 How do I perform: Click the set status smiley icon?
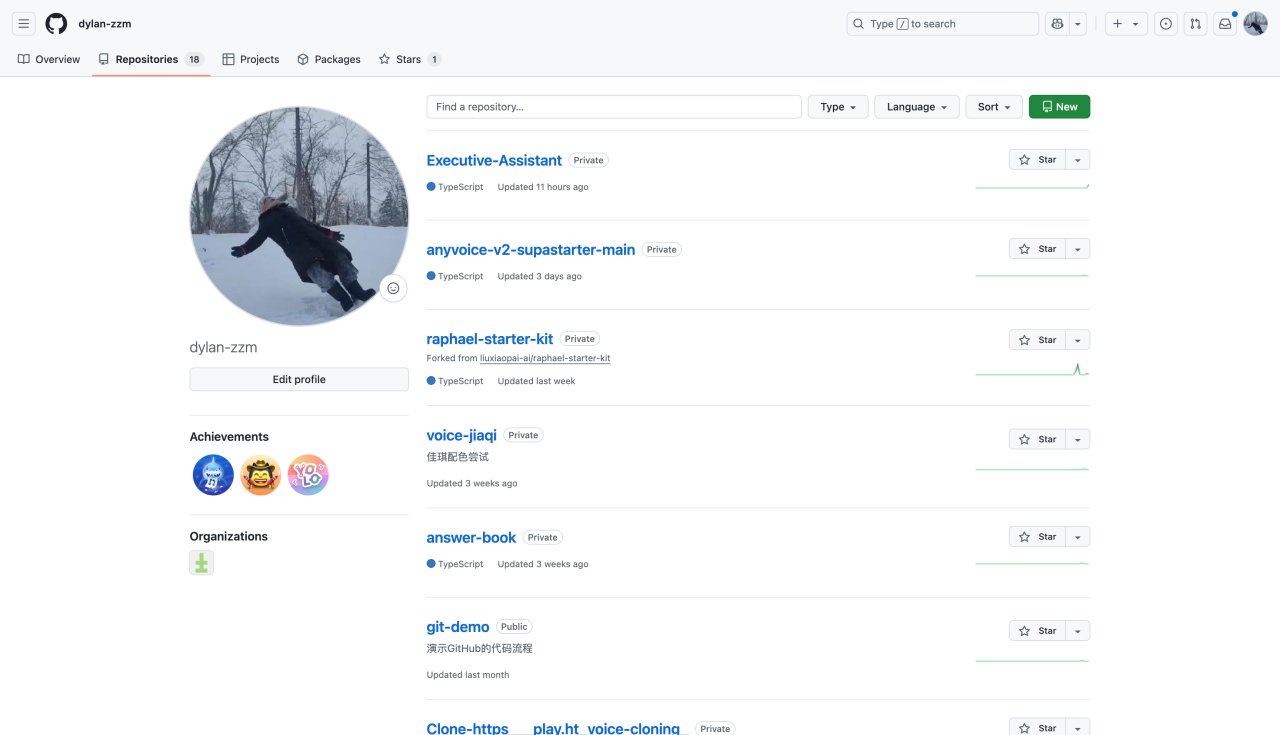[x=393, y=288]
